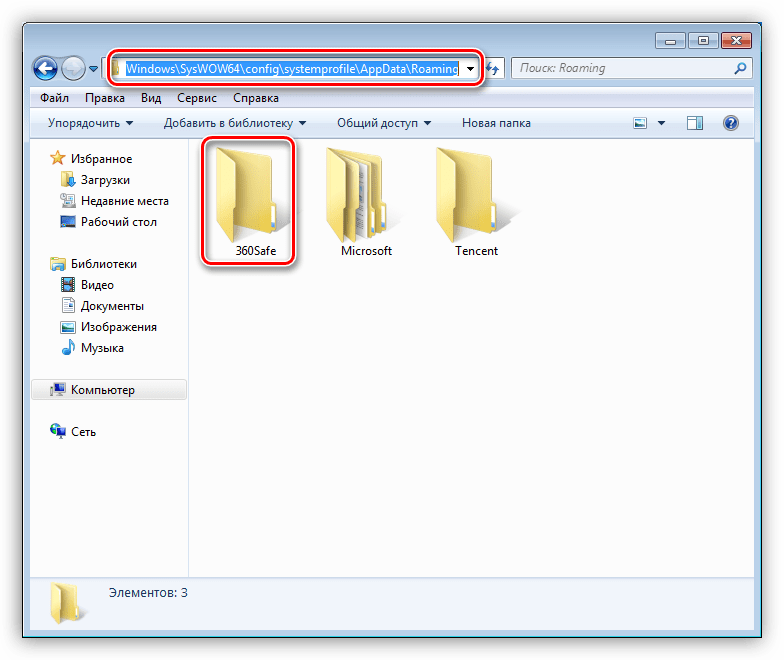Viewport: 784px width, 660px height.
Task: Click the Рабочий стол icon
Action: click(x=68, y=221)
